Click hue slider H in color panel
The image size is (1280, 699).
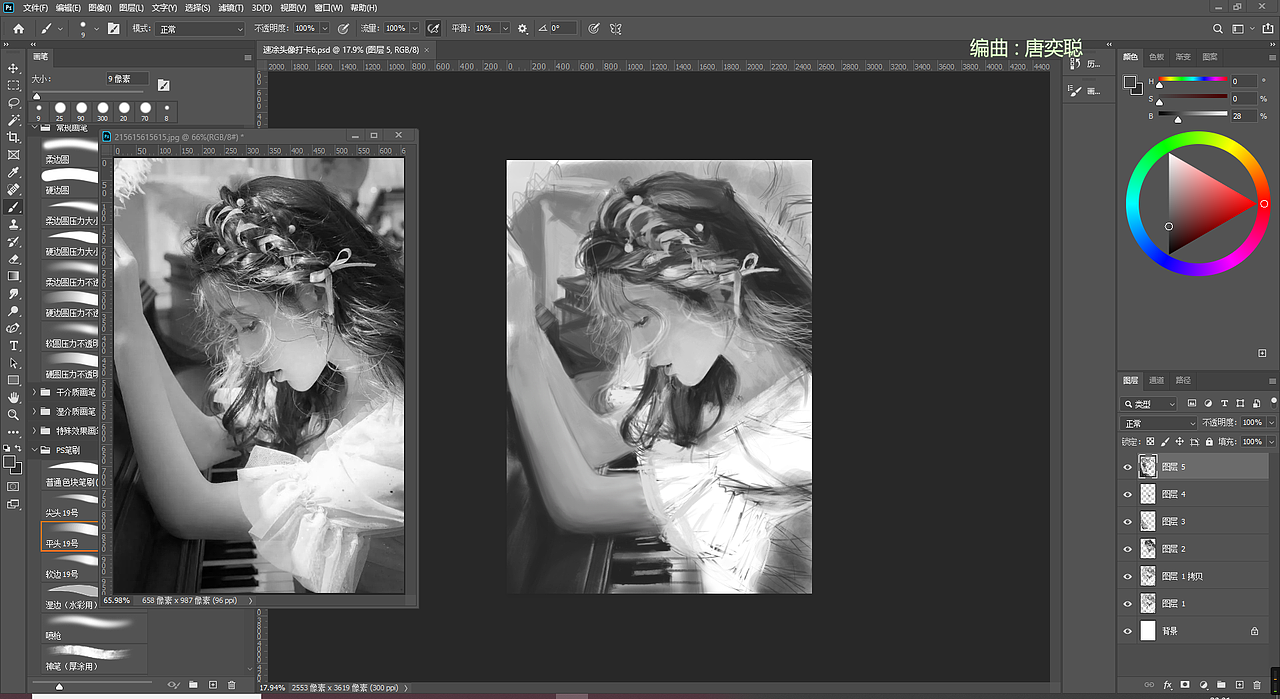1193,80
